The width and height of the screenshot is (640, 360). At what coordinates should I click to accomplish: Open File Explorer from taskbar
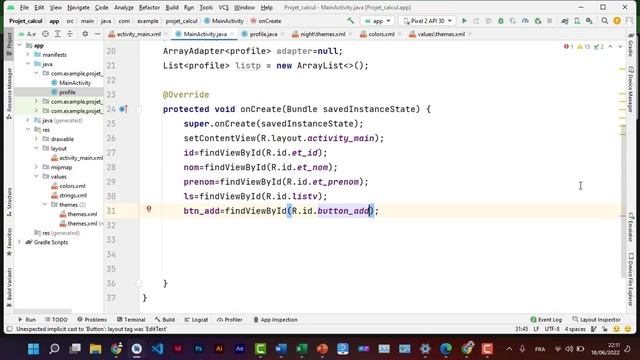(x=96, y=349)
